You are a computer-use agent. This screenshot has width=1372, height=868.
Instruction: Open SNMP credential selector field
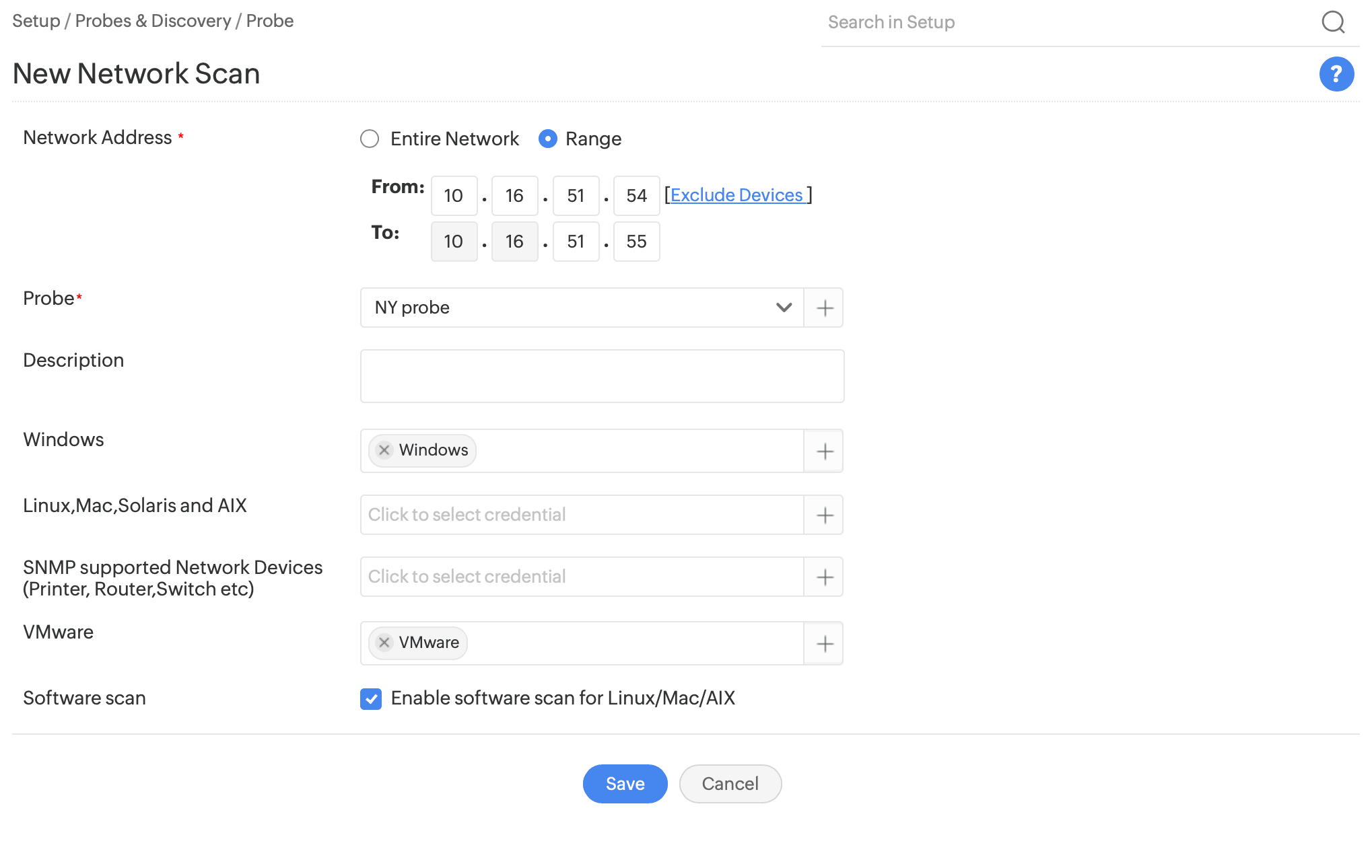click(582, 577)
